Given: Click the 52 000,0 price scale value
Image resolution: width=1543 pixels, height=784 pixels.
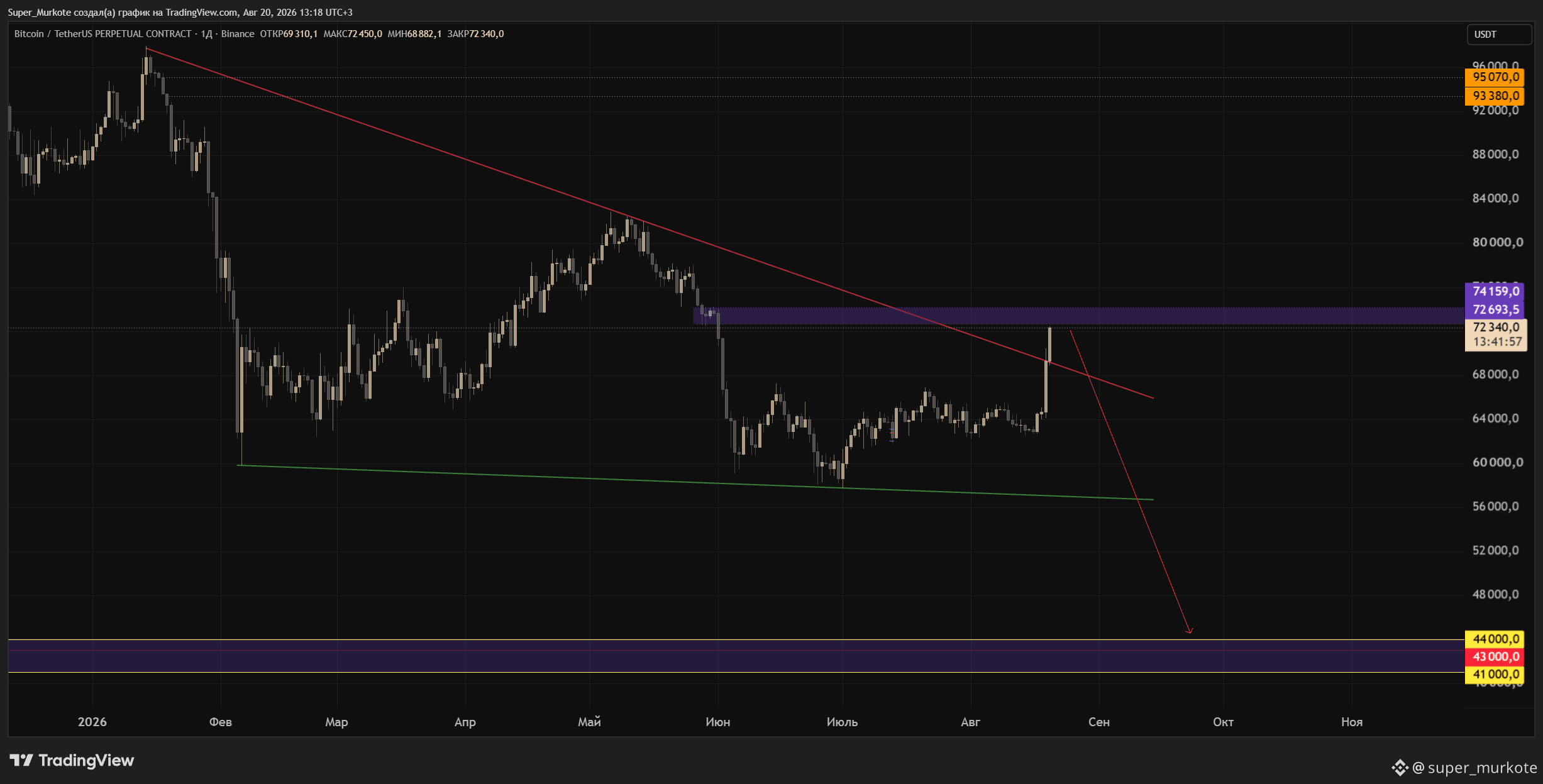Looking at the screenshot, I should [x=1495, y=550].
